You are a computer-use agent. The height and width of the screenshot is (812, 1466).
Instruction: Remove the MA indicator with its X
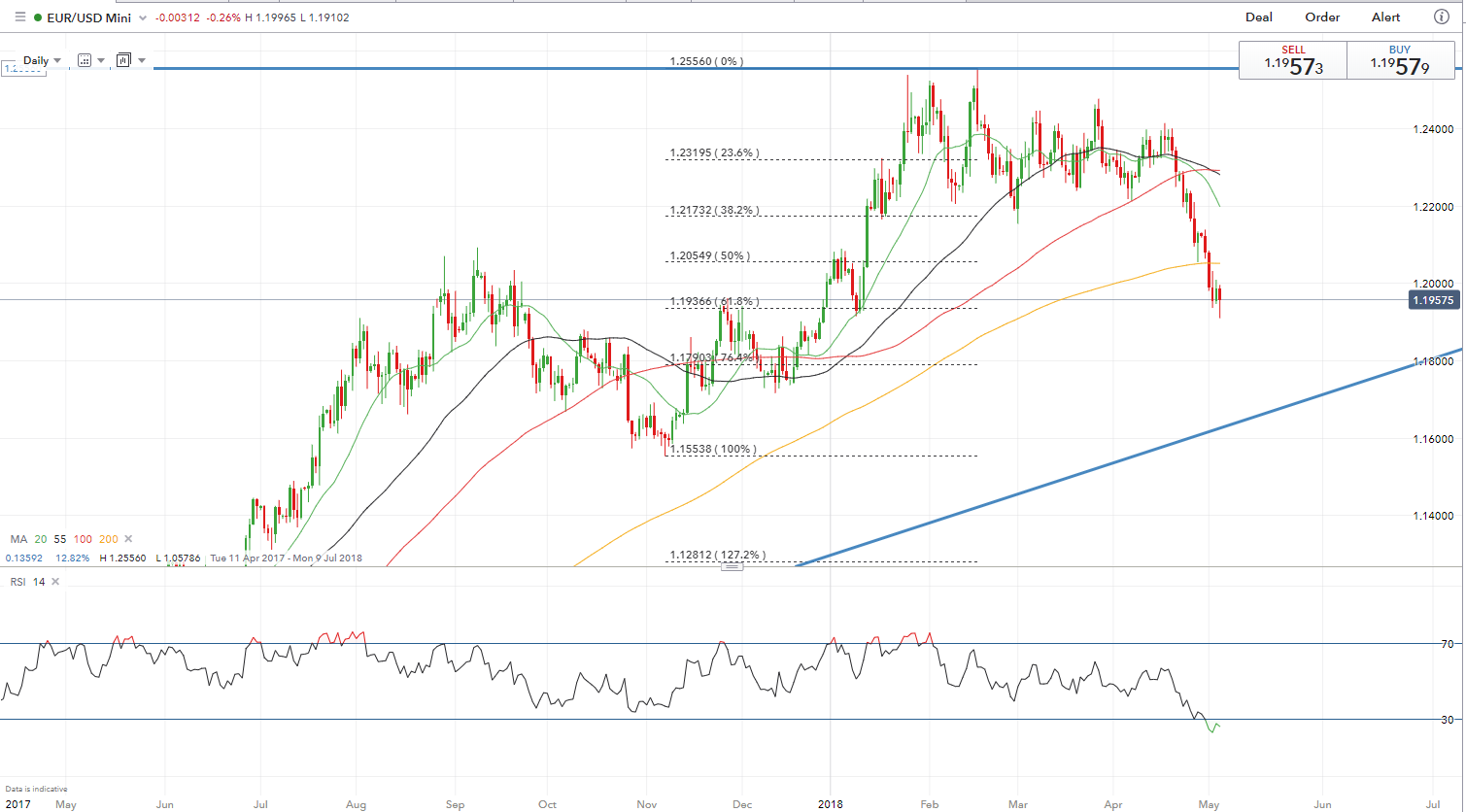click(x=128, y=539)
